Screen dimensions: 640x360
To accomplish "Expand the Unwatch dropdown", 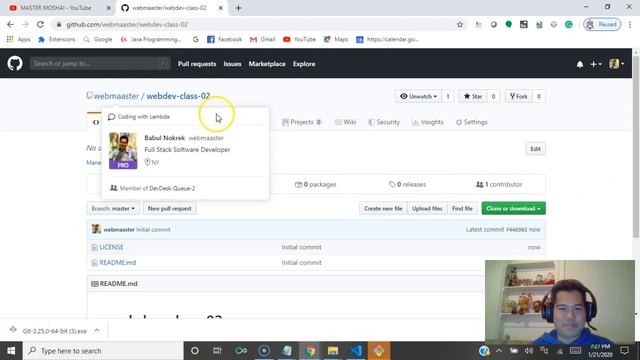I will pos(418,96).
